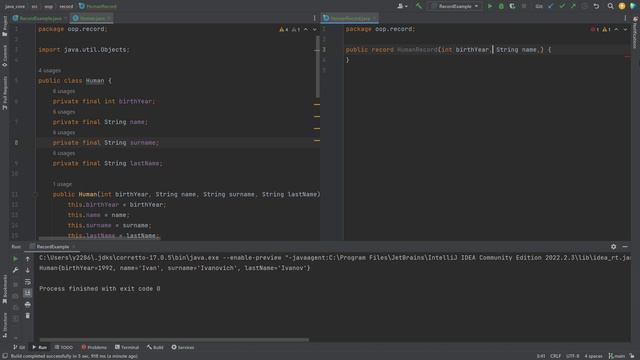Click the Stop button in top toolbar
Viewport: 640px width, 360px height.
pos(524,6)
